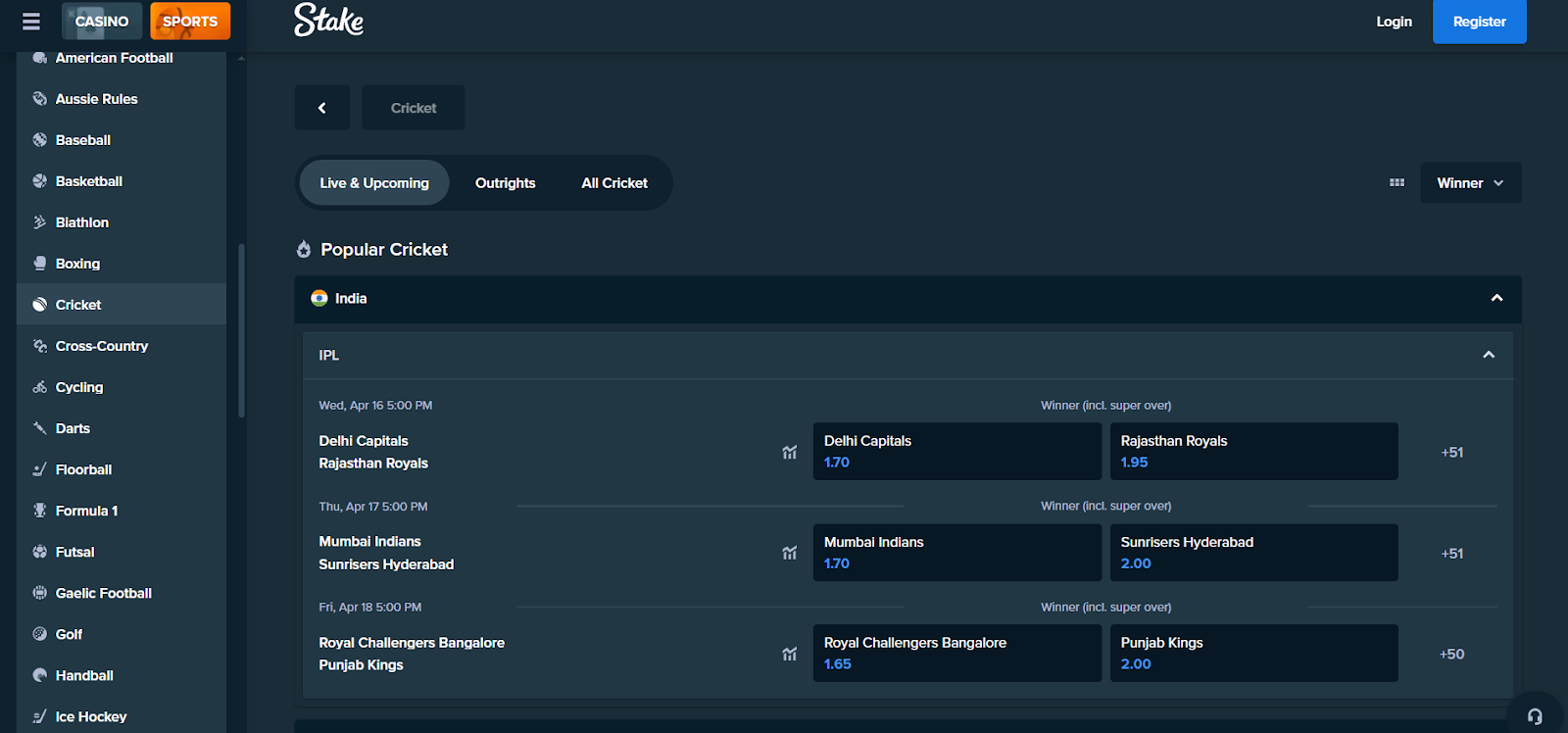This screenshot has height=733, width=1568.
Task: Select the Cross-Country icon
Action: [x=39, y=346]
